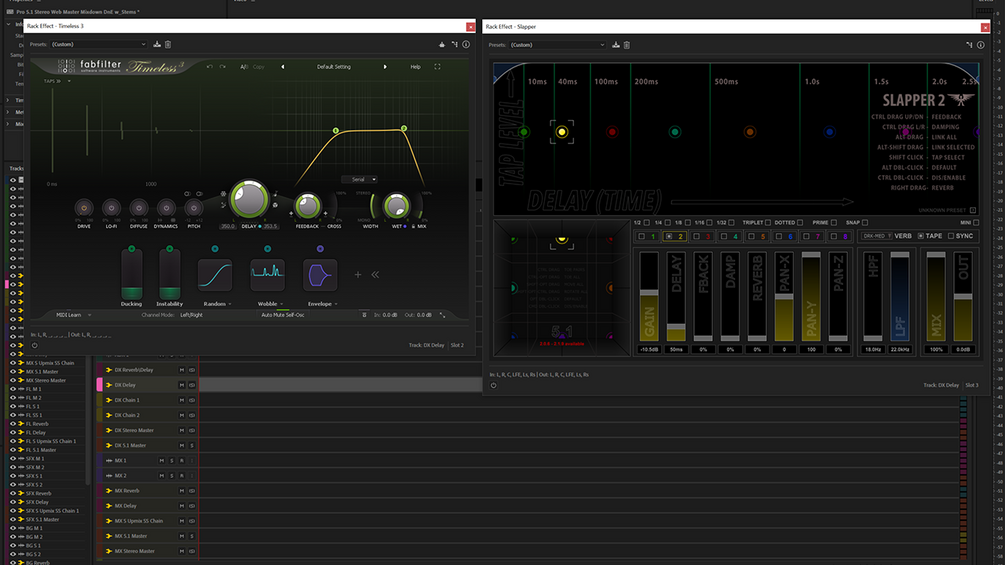This screenshot has width=1005, height=565.
Task: Click Default Setting preset name in Timeless
Action: coord(334,67)
